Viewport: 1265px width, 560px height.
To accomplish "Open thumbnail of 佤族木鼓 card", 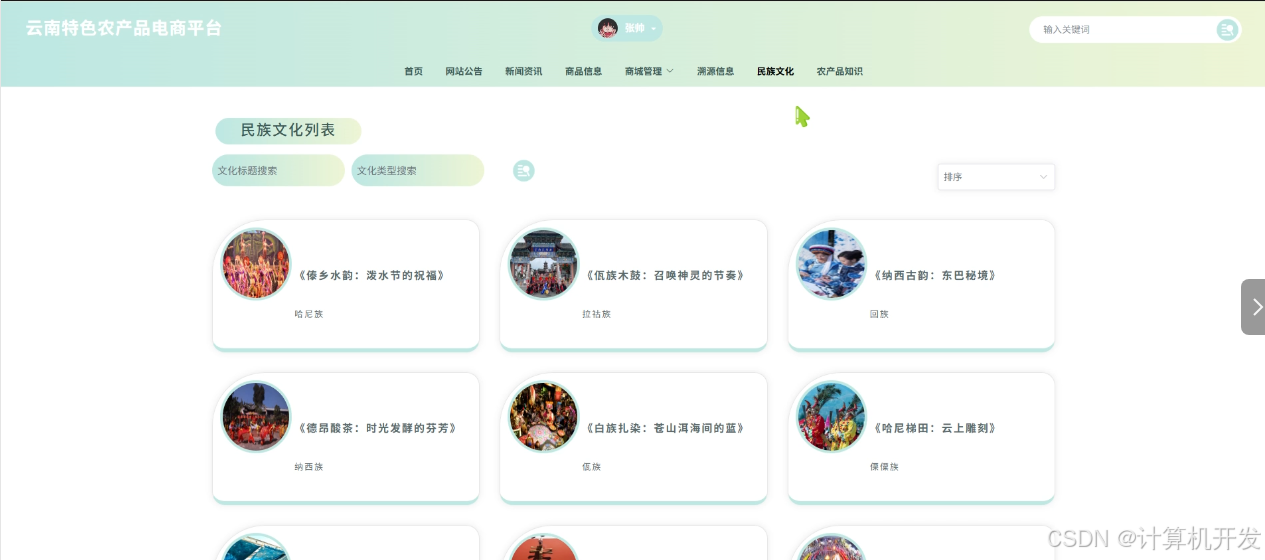I will [544, 264].
